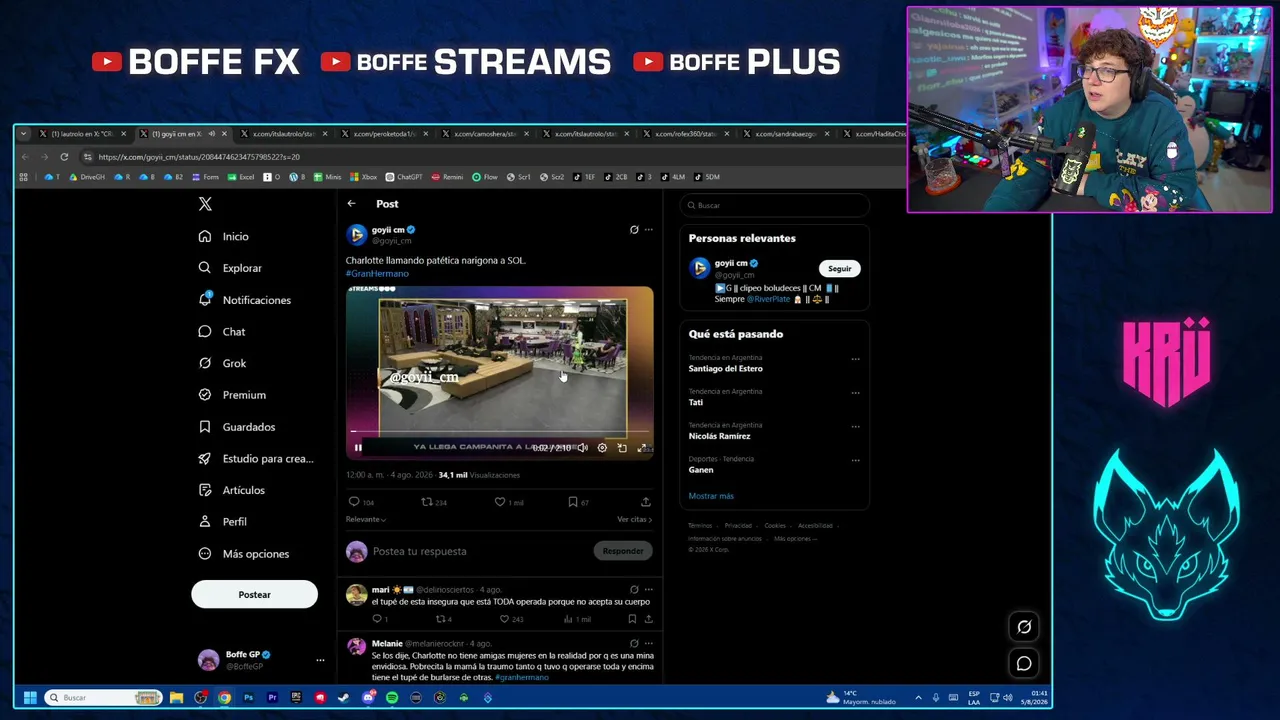Open the Remini bookmark
This screenshot has height=720, width=1280.
(x=447, y=177)
